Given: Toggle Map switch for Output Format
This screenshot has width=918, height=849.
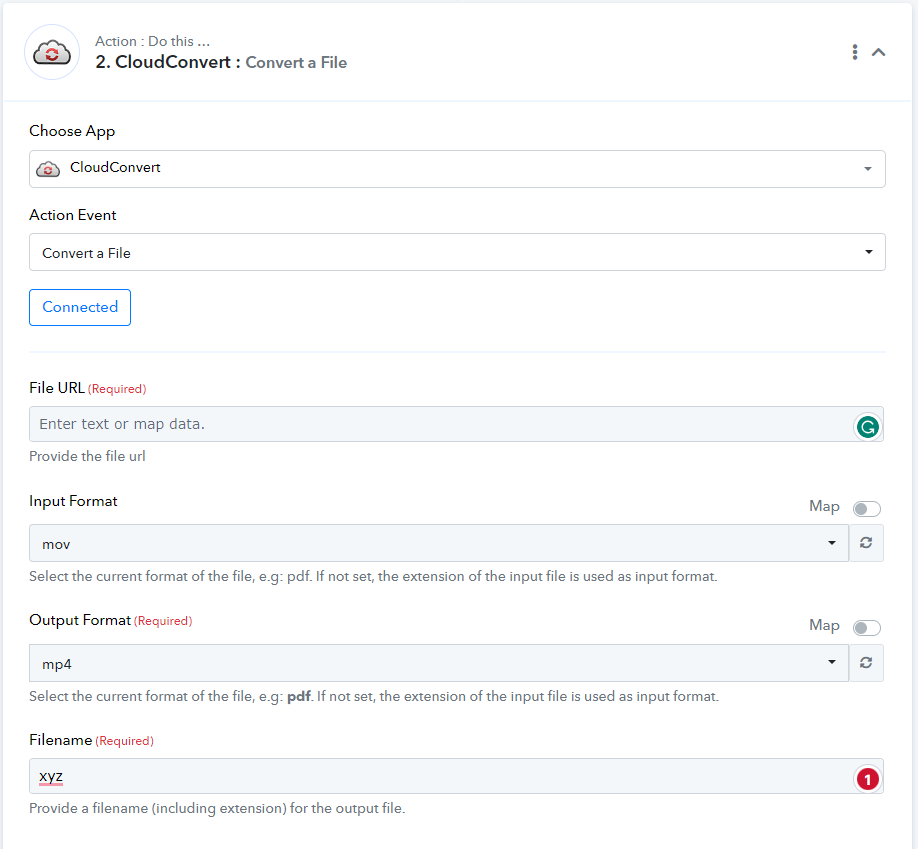Looking at the screenshot, I should 866,628.
